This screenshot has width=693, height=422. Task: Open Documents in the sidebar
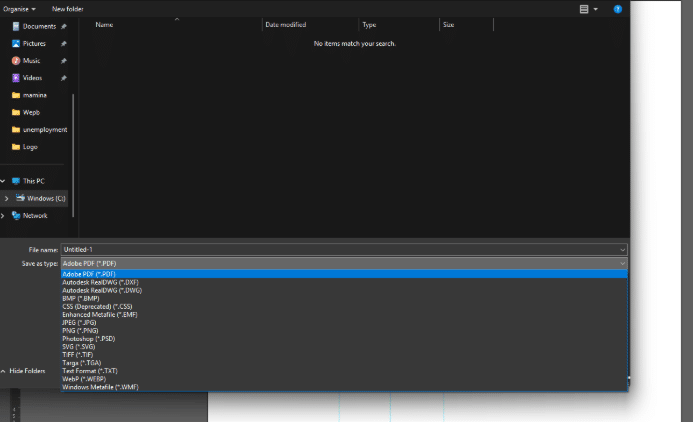[39, 27]
